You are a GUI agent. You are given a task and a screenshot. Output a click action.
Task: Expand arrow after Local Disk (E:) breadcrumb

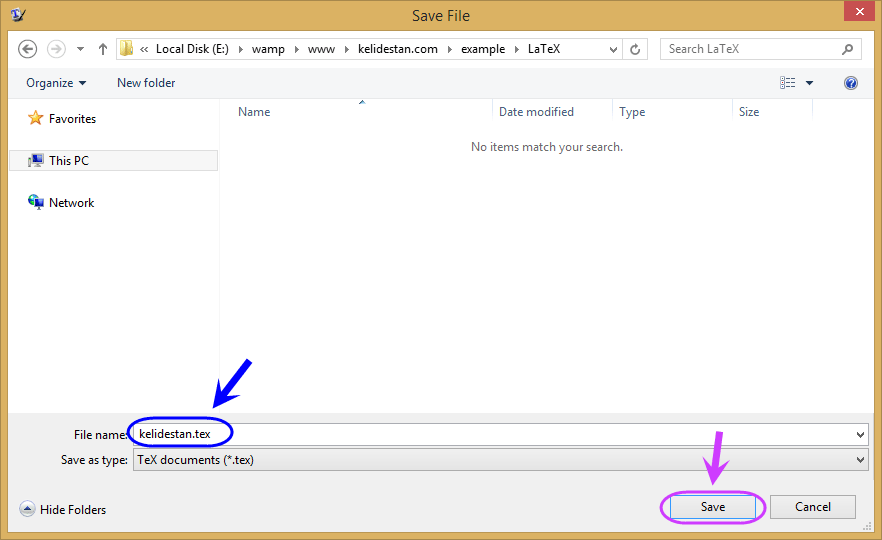tap(240, 50)
